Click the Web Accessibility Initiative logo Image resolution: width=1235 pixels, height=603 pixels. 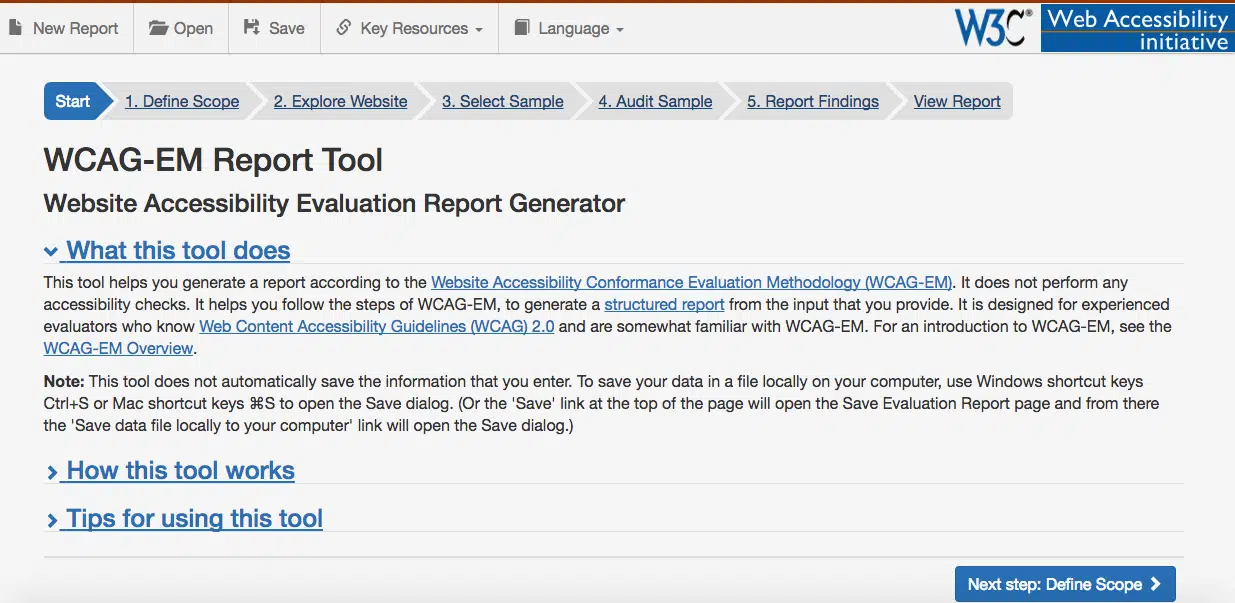point(1137,28)
